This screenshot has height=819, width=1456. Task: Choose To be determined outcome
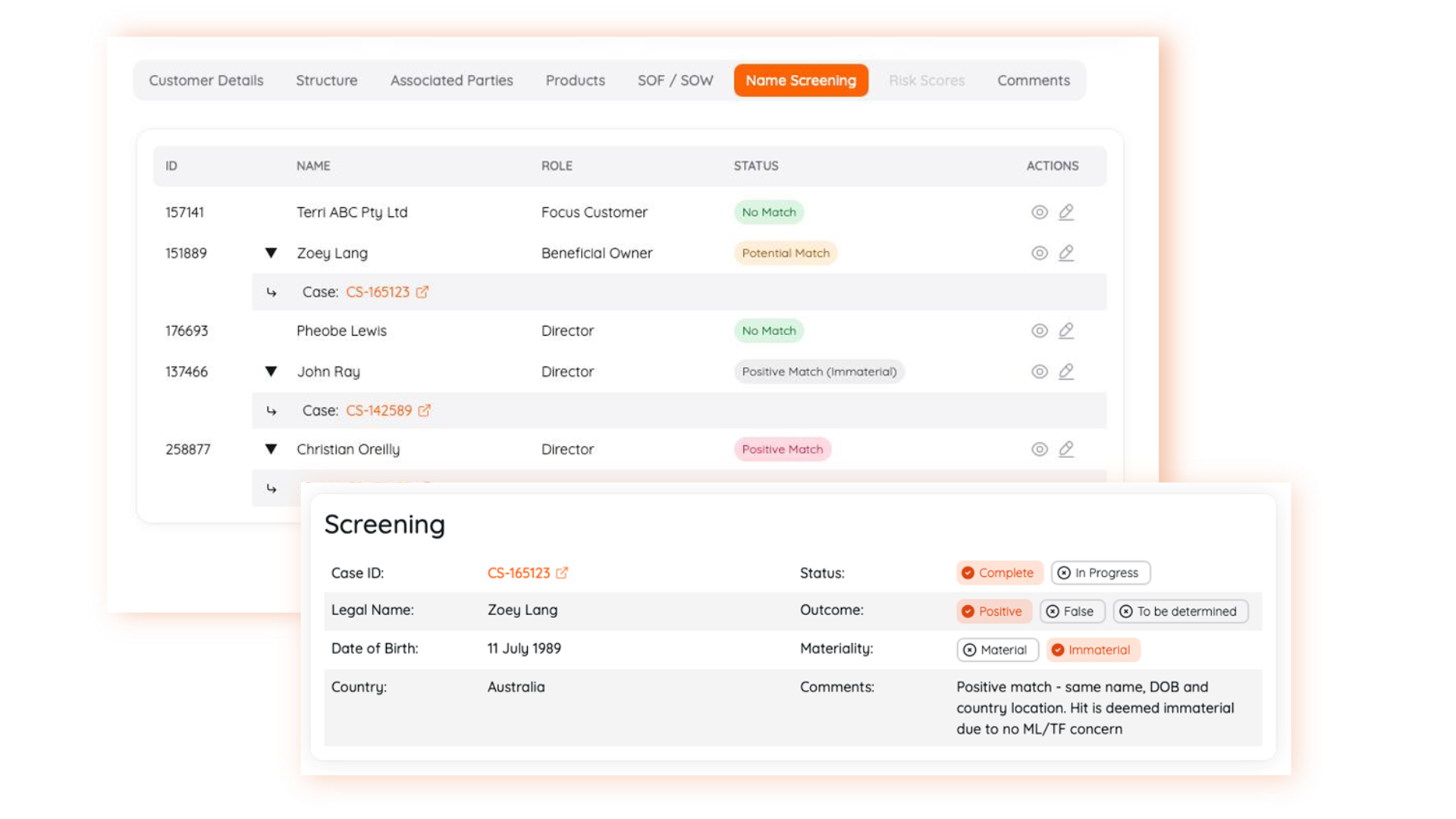click(1181, 611)
